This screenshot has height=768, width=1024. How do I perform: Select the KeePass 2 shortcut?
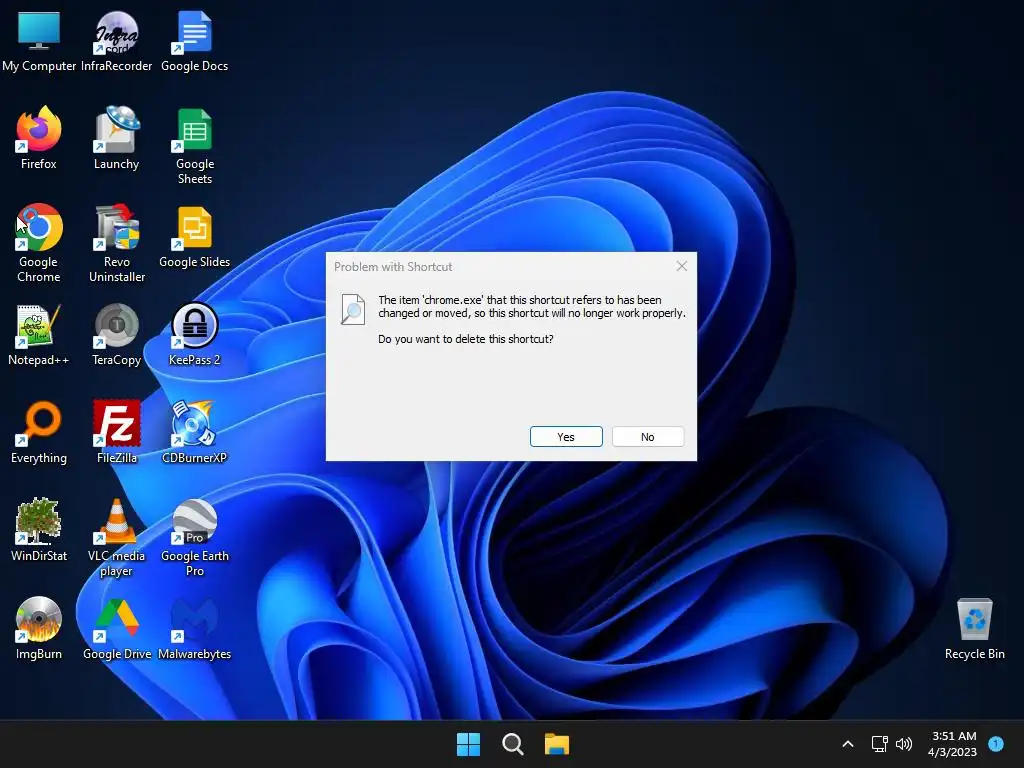pyautogui.click(x=194, y=334)
